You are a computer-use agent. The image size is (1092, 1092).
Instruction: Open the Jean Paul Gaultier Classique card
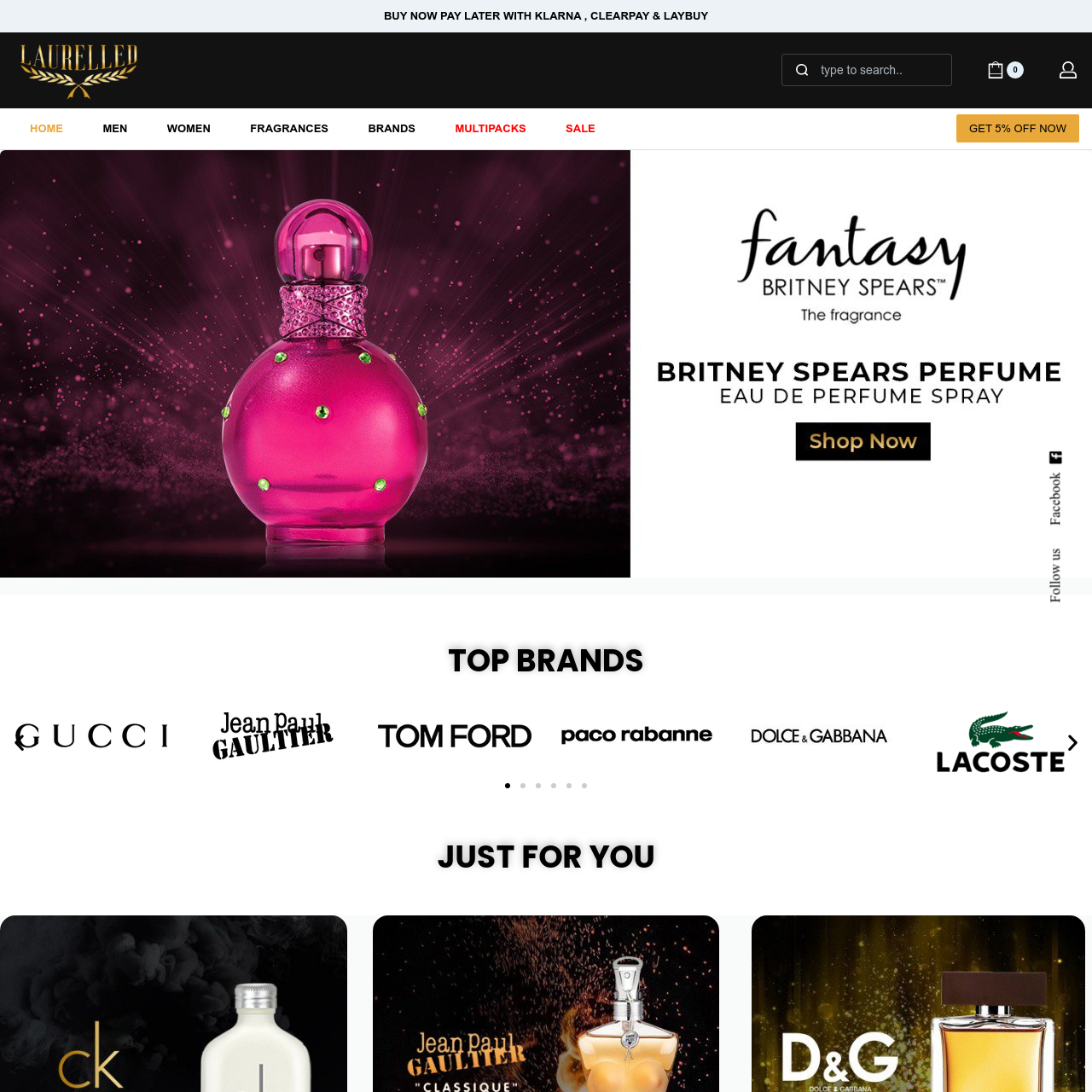click(x=546, y=1003)
